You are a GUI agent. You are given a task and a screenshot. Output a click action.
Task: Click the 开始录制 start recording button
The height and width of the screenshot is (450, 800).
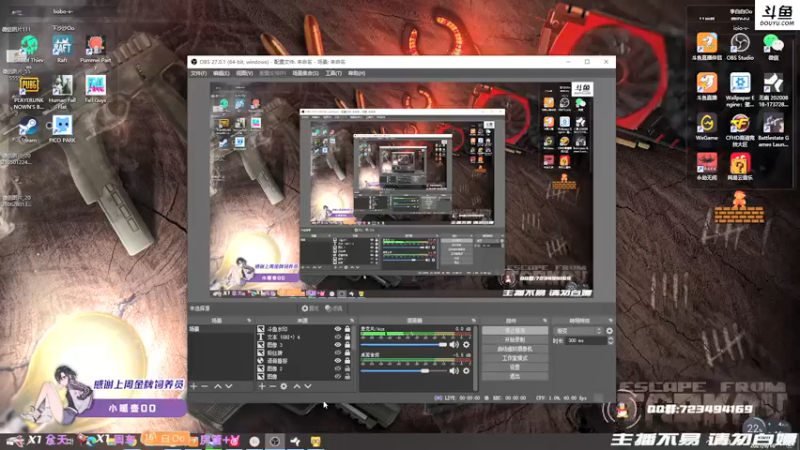coord(514,340)
